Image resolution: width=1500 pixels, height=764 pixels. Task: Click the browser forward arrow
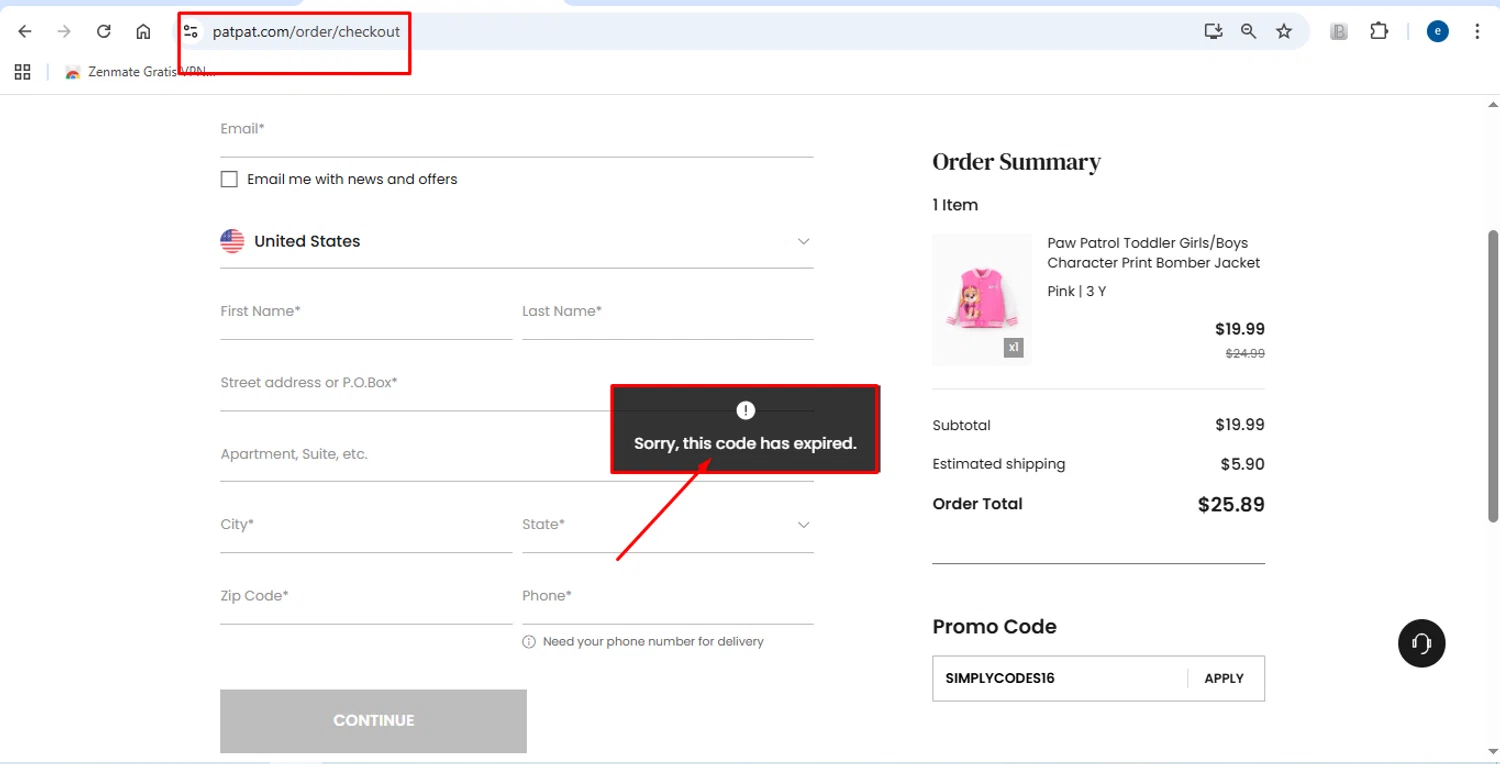64,32
